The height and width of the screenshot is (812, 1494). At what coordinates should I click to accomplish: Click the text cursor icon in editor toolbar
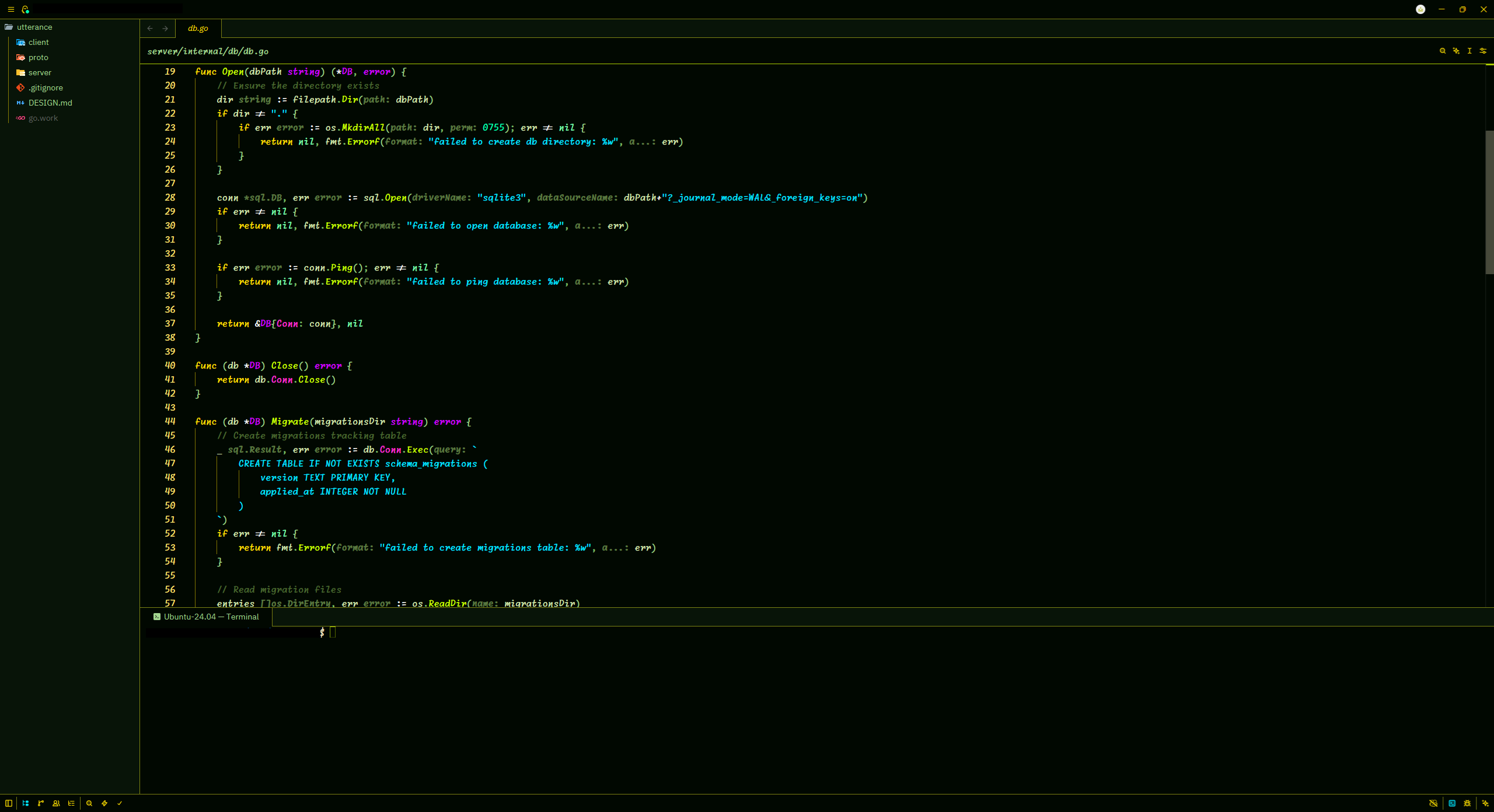coord(1469,51)
